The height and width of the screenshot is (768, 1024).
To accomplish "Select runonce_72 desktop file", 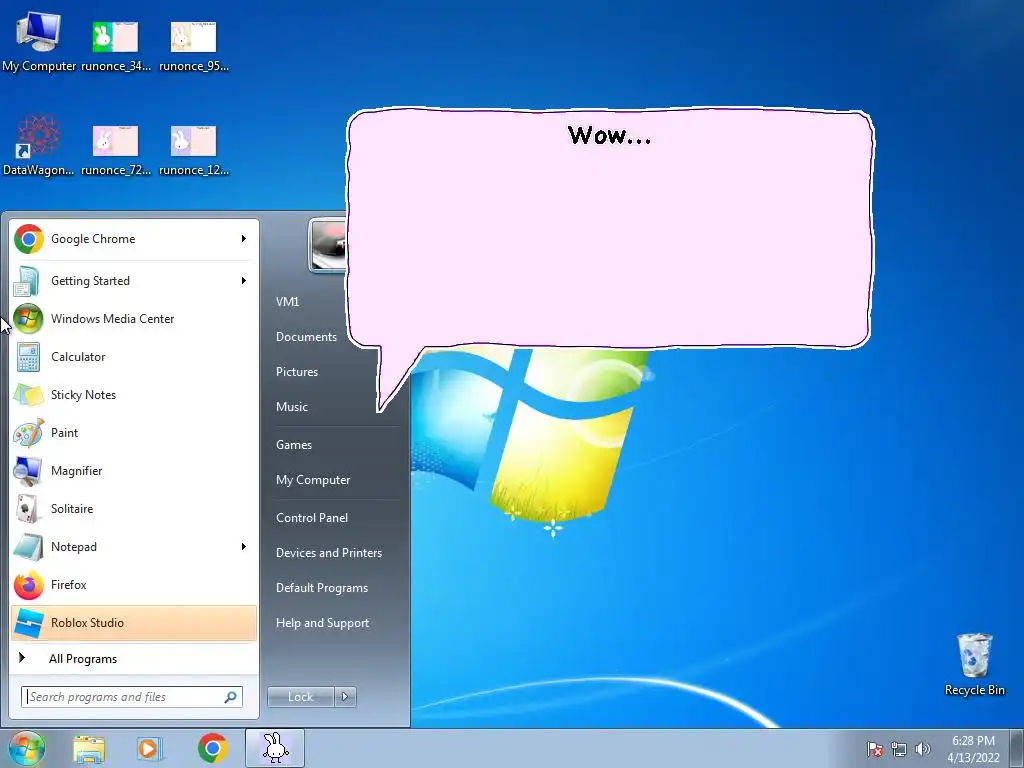I will tap(116, 150).
